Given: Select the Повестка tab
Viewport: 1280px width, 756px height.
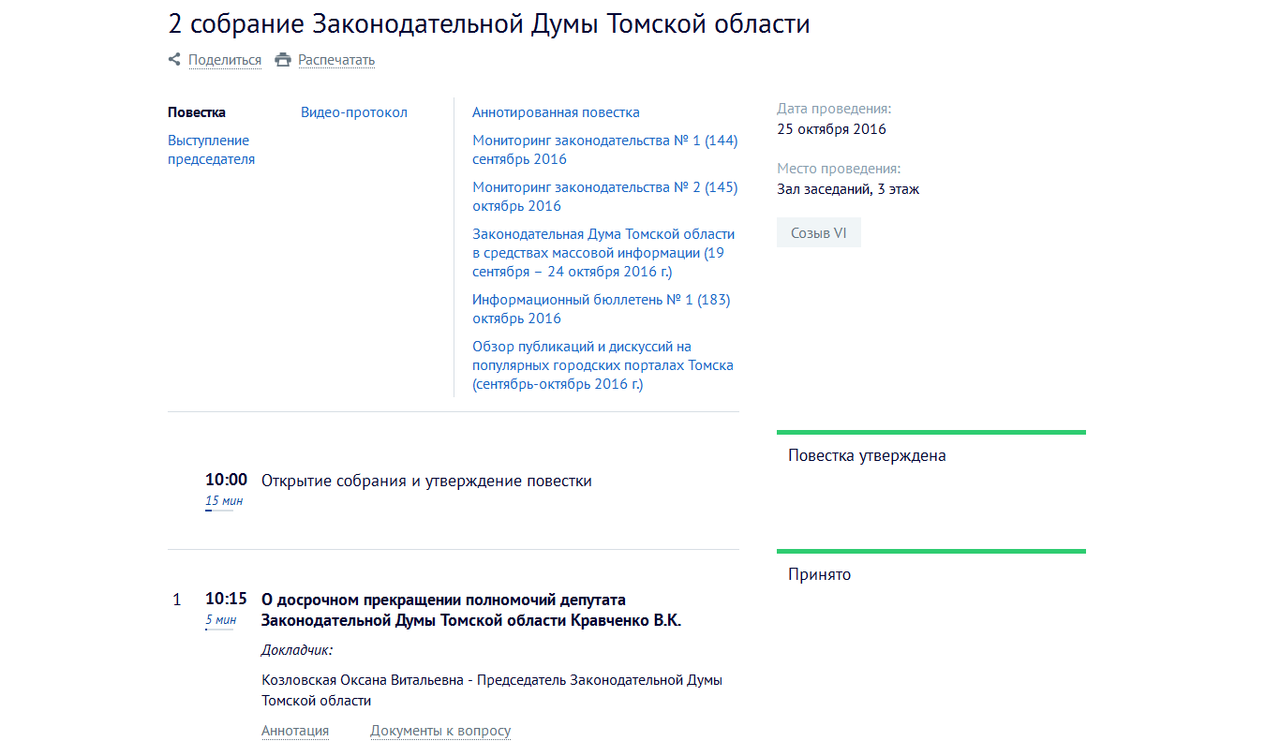Looking at the screenshot, I should (x=197, y=112).
